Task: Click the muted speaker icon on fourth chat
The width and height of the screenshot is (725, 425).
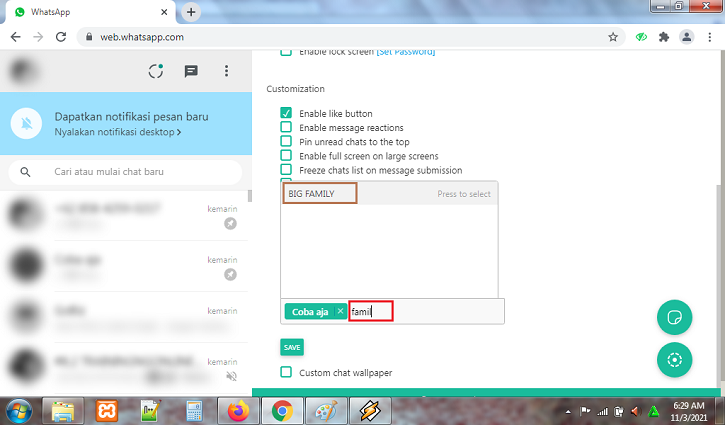Action: point(231,376)
